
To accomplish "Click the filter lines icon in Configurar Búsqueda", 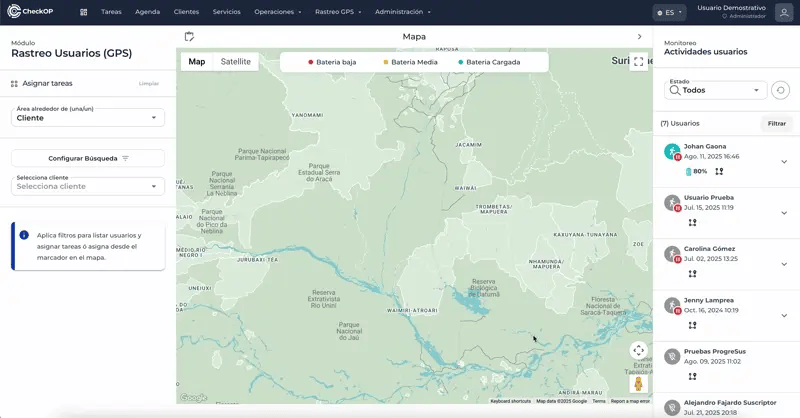I will (126, 158).
